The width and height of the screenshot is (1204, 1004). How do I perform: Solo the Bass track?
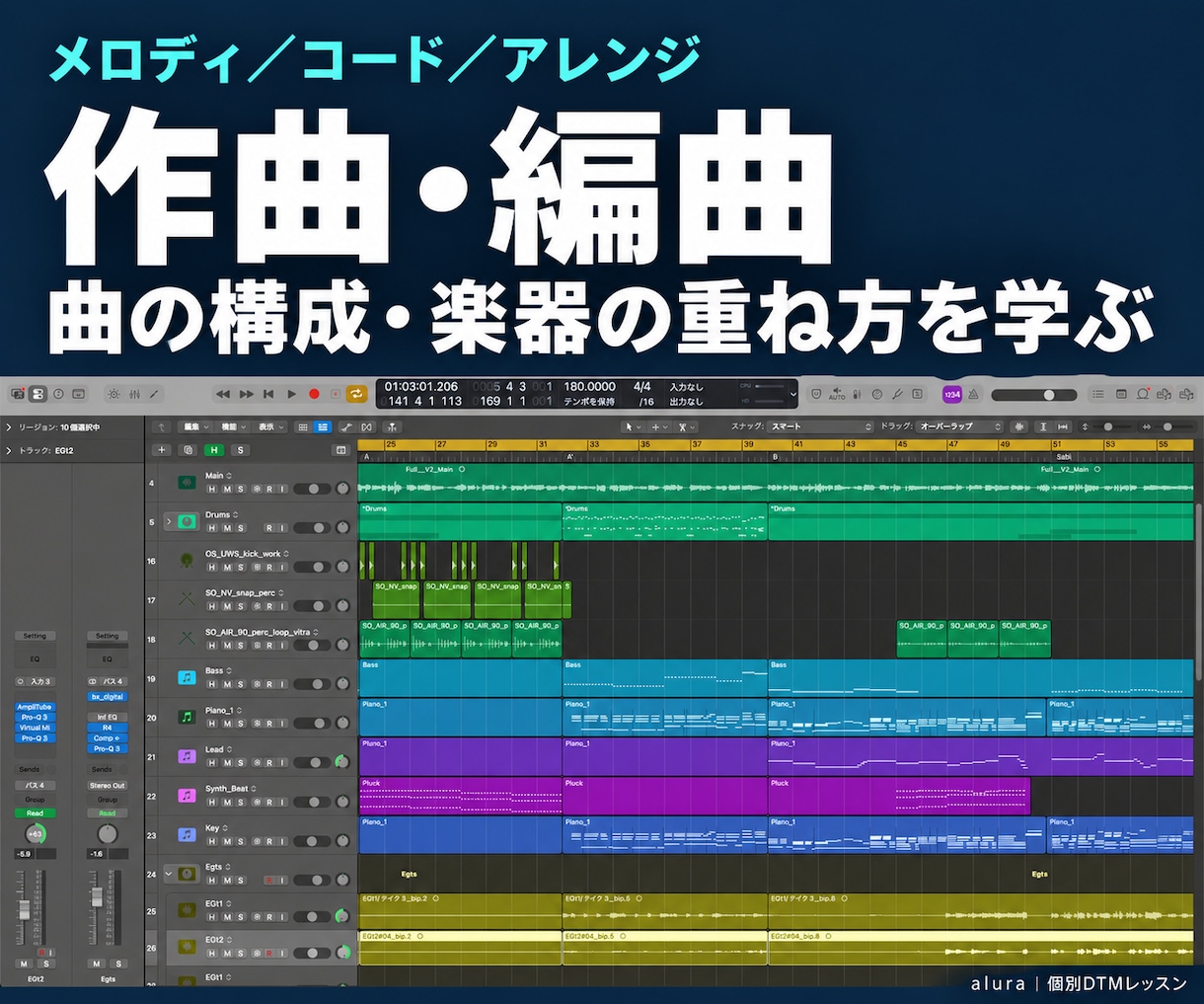[x=240, y=684]
